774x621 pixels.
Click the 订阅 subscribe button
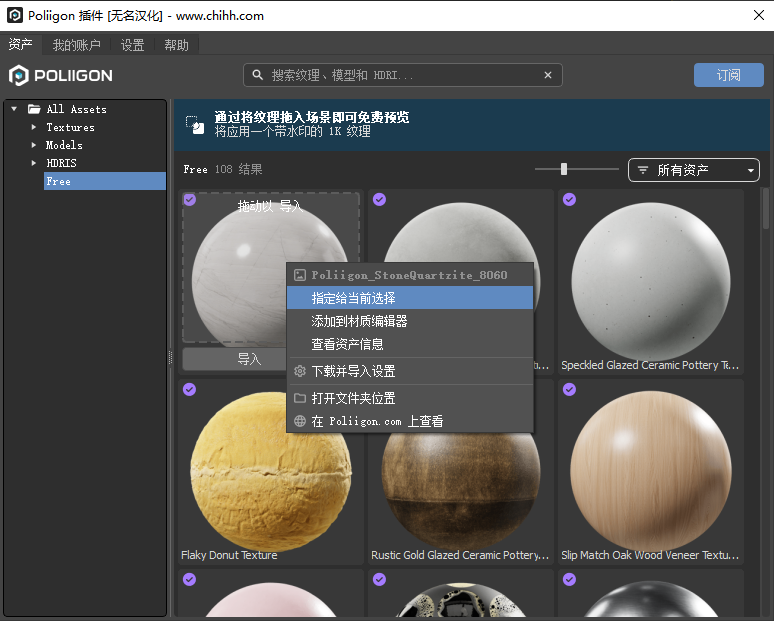pos(728,75)
